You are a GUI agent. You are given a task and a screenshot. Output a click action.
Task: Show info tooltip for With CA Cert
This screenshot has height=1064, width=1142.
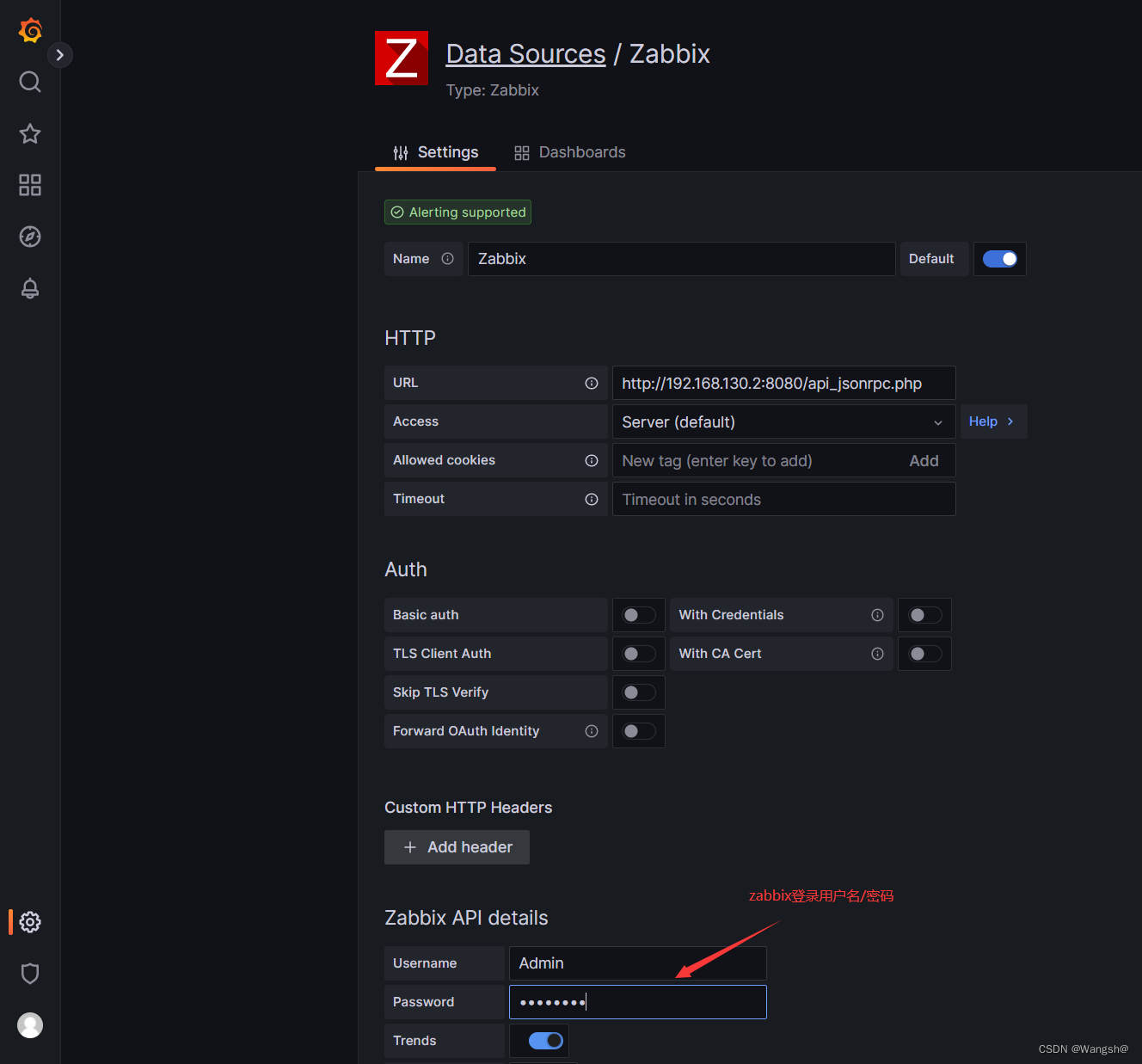tap(877, 654)
